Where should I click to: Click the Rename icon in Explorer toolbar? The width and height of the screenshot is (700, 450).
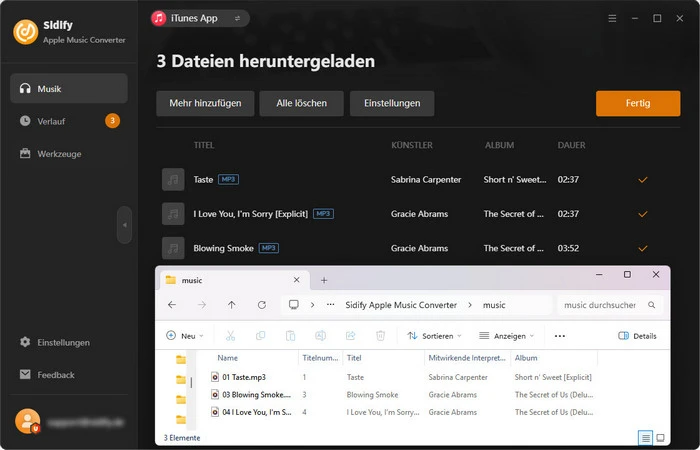(x=321, y=336)
